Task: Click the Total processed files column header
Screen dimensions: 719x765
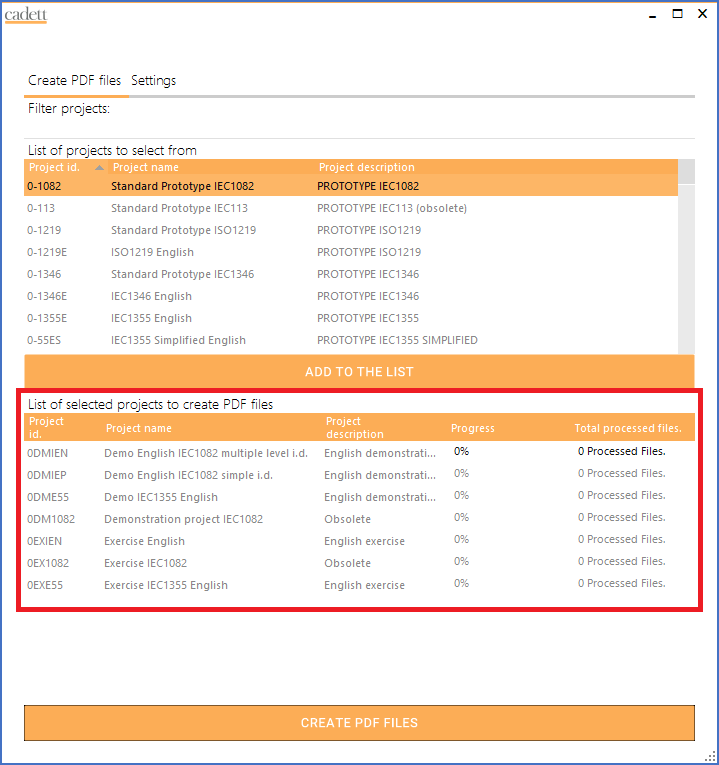Action: click(627, 428)
